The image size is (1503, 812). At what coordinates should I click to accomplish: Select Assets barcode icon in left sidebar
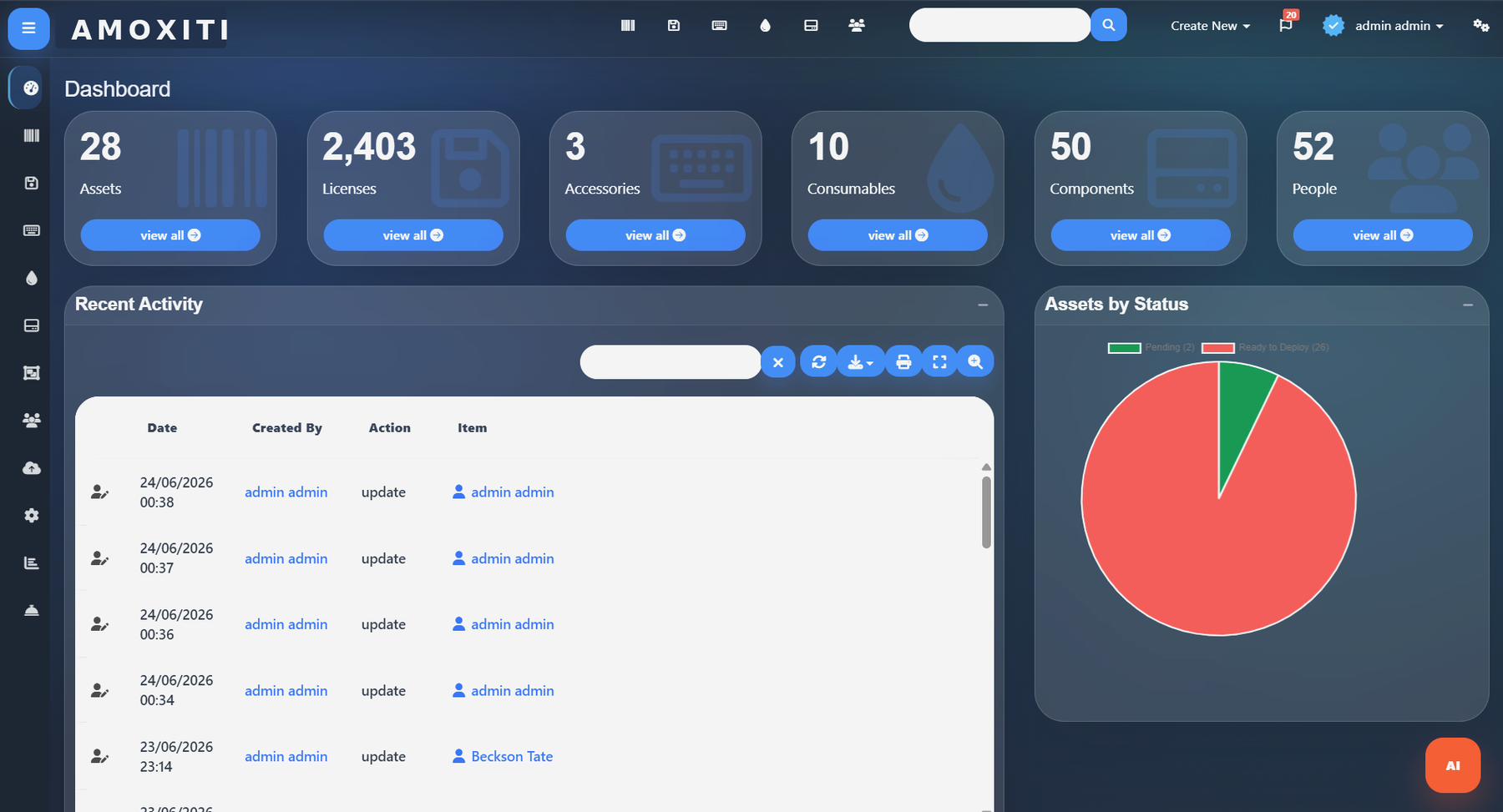[32, 135]
